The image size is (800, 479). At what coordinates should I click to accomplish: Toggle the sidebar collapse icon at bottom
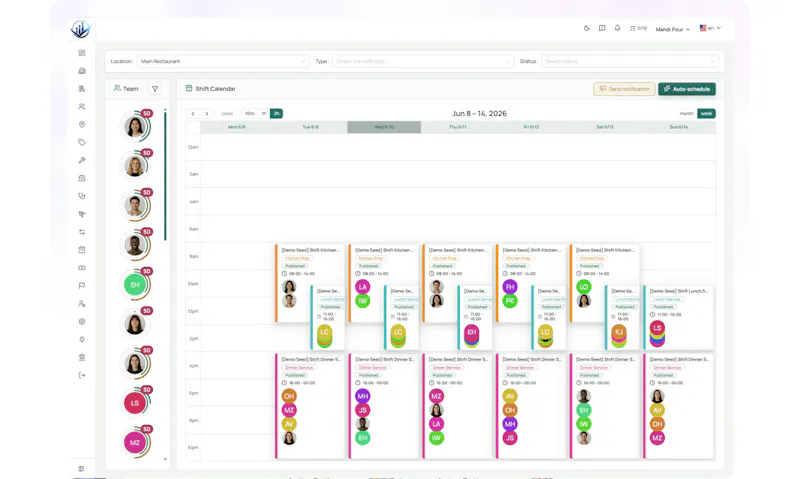tap(81, 468)
